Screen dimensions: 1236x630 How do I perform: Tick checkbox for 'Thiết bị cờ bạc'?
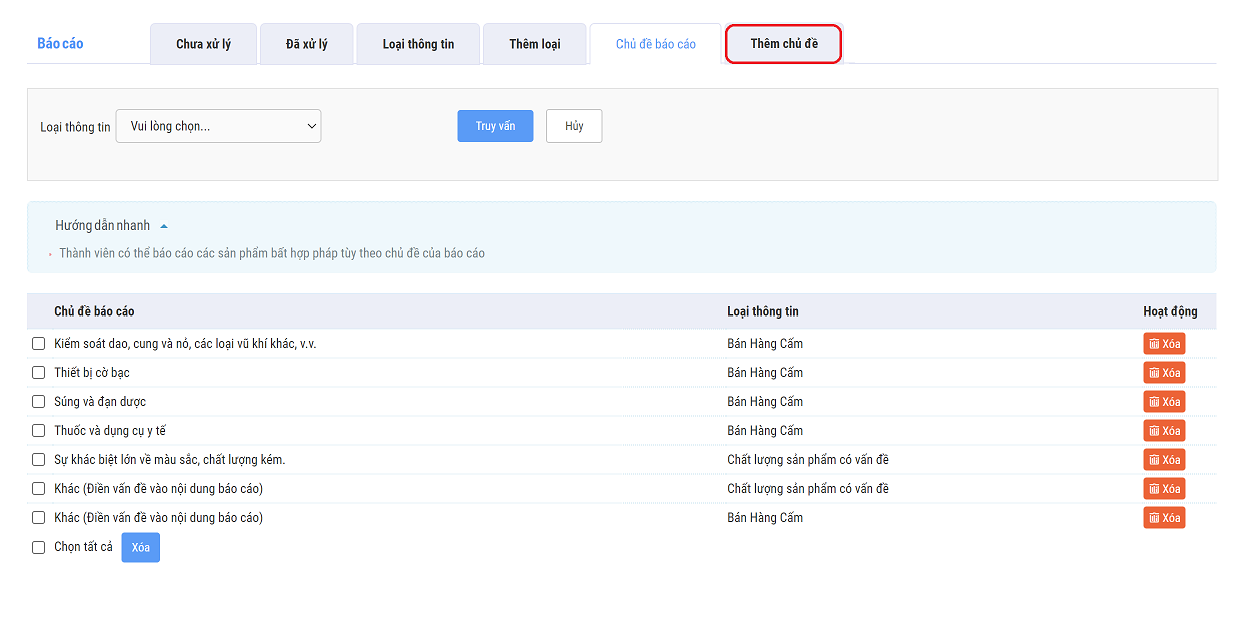[x=39, y=373]
